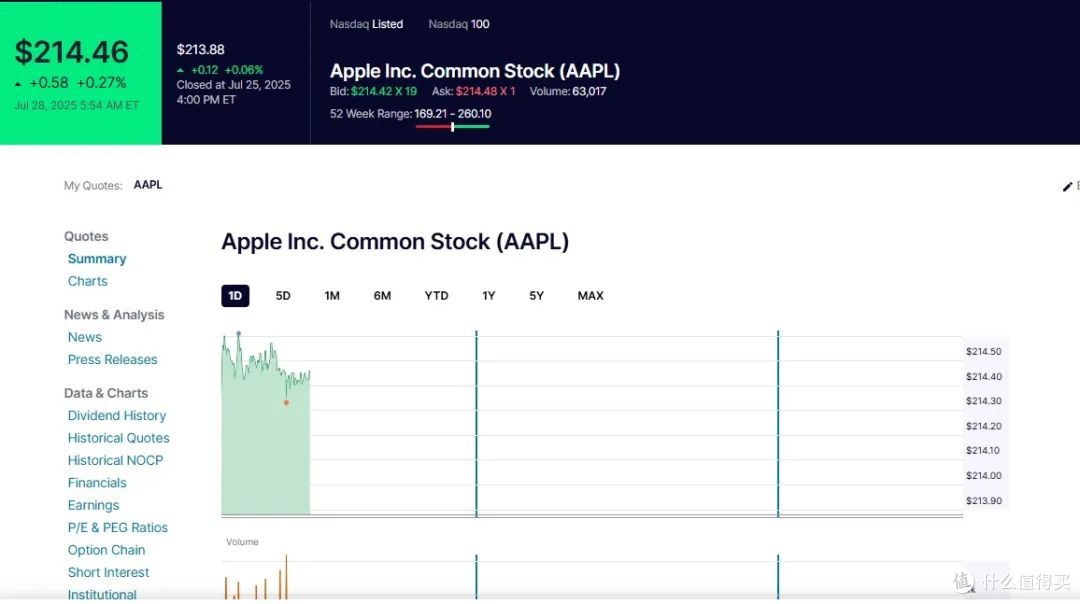Open the Charts link in sidebar
This screenshot has height=604, width=1080.
pyautogui.click(x=87, y=281)
